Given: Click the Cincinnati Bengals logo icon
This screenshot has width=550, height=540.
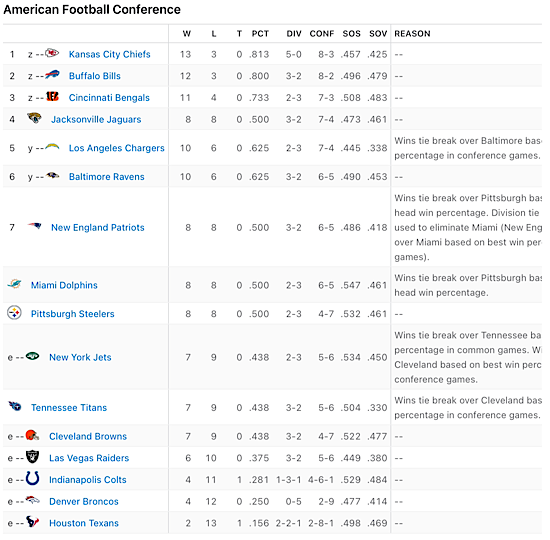Looking at the screenshot, I should point(52,96).
